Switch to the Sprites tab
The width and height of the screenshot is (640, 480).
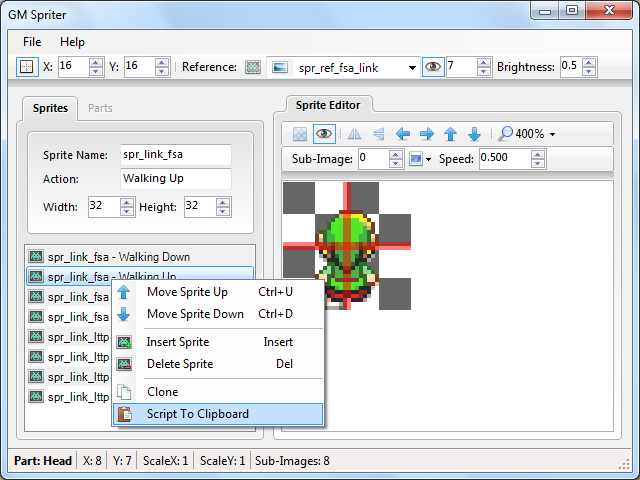[x=50, y=109]
